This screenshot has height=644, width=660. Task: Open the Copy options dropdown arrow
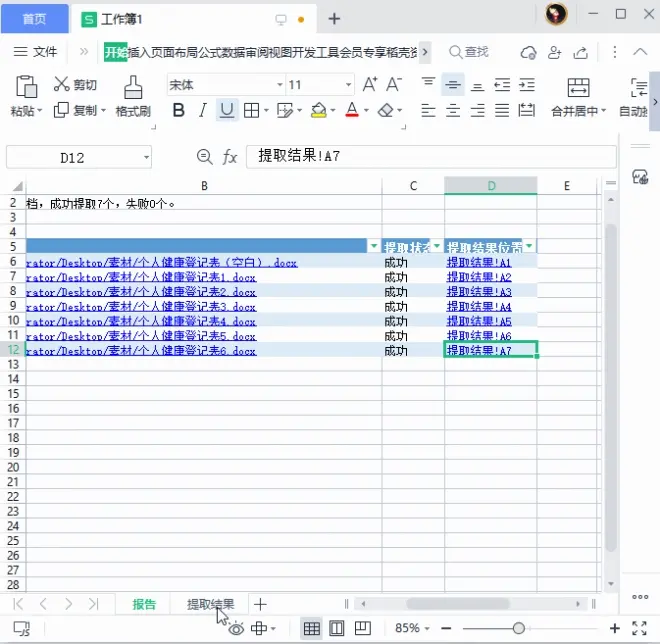tap(103, 111)
